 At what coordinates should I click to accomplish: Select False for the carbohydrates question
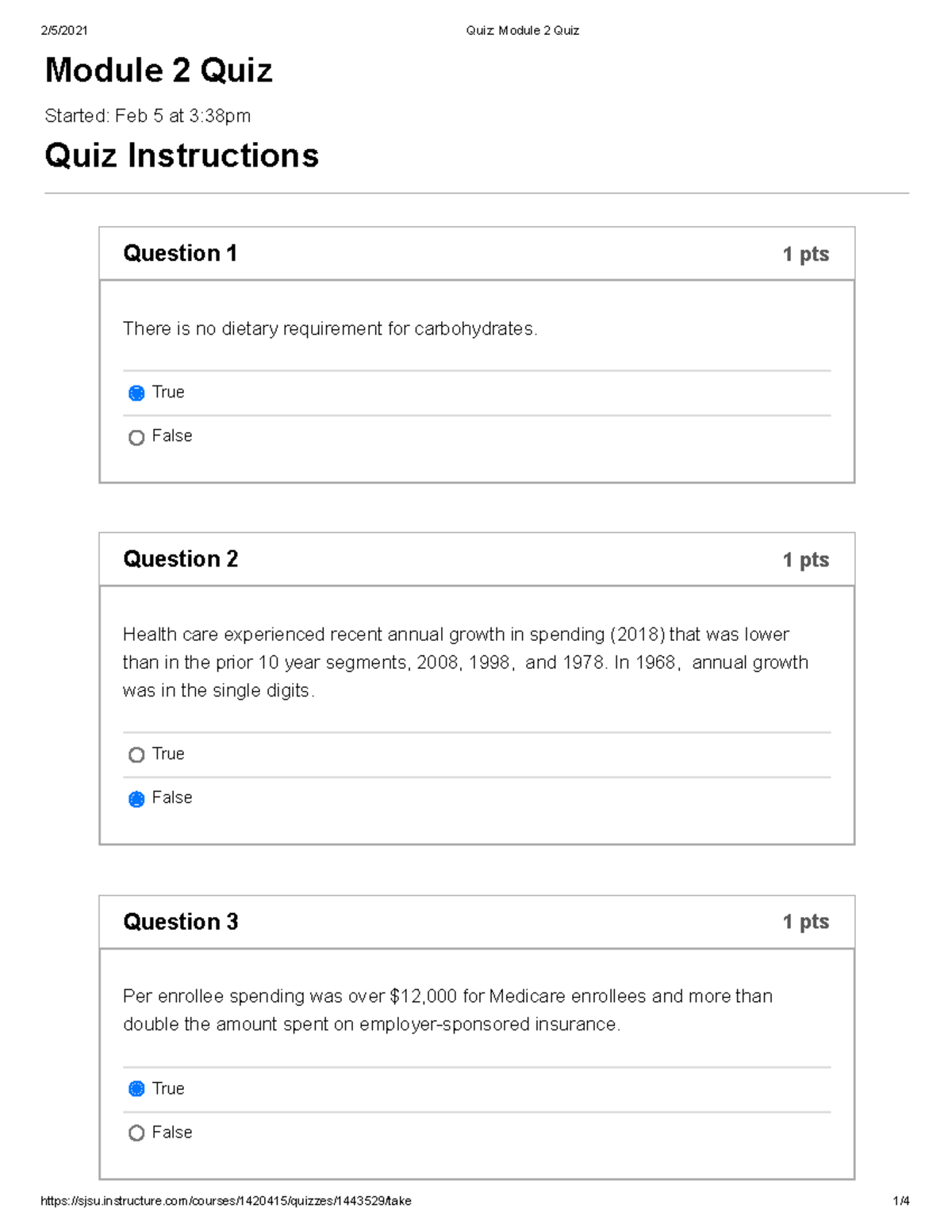pos(136,437)
